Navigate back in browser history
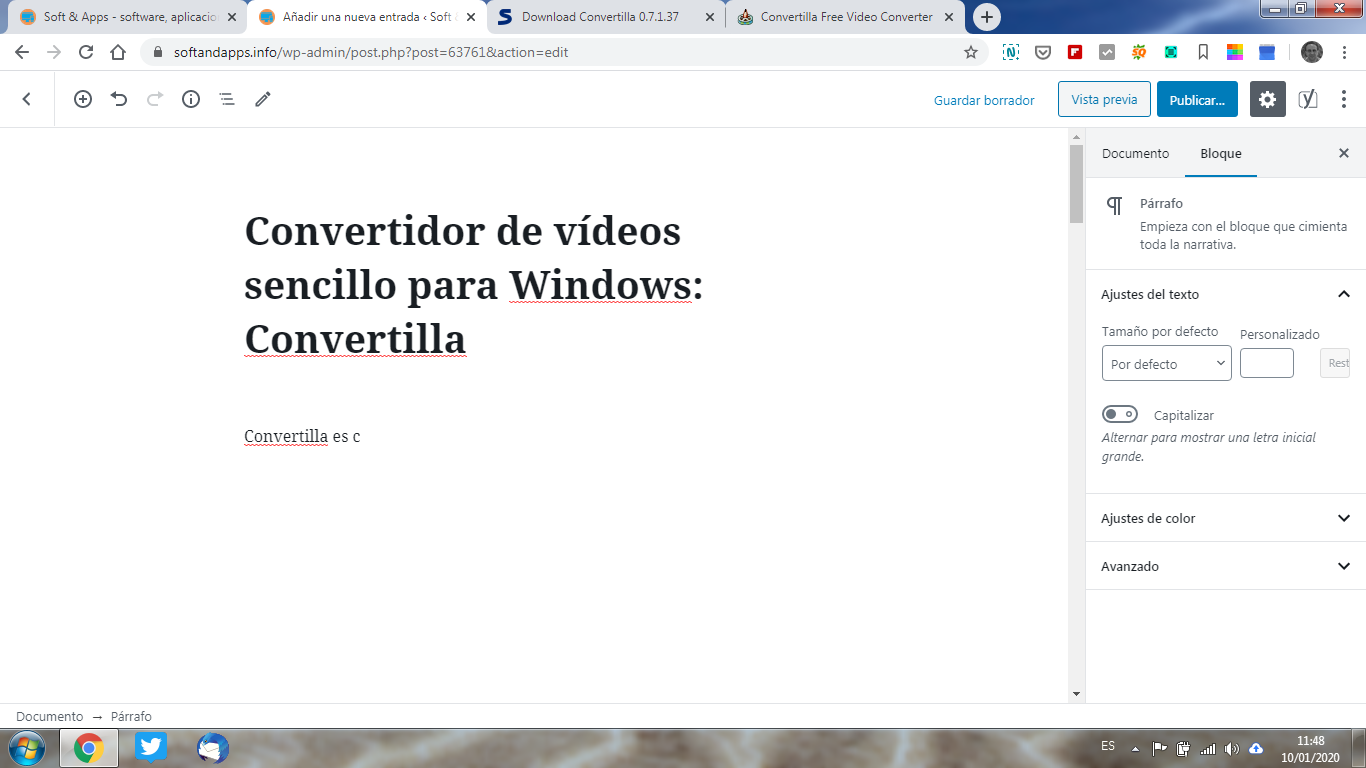The height and width of the screenshot is (768, 1366). click(22, 52)
